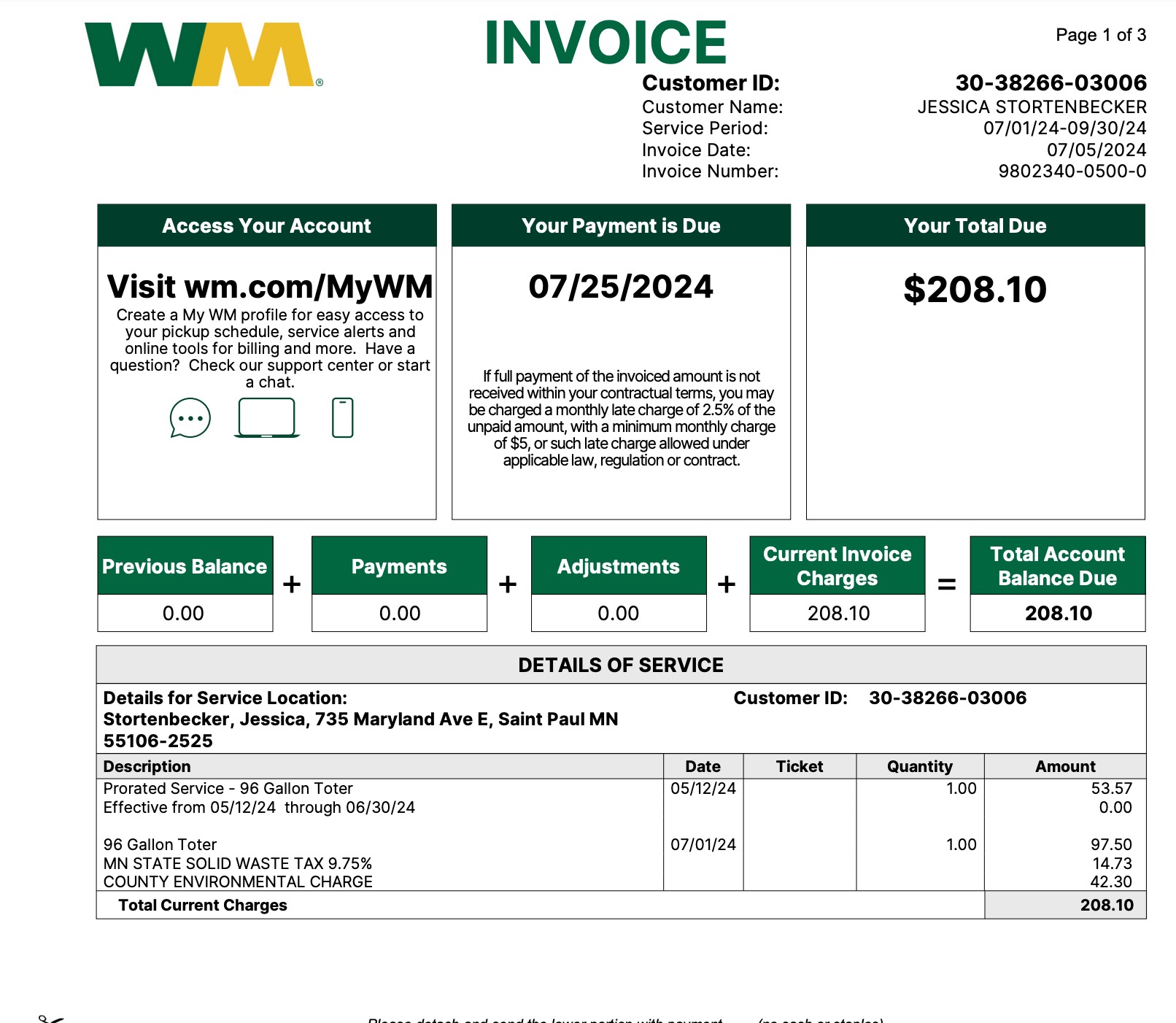Image resolution: width=1176 pixels, height=1023 pixels.
Task: Click the large $208.10 total due amount
Action: [x=975, y=290]
